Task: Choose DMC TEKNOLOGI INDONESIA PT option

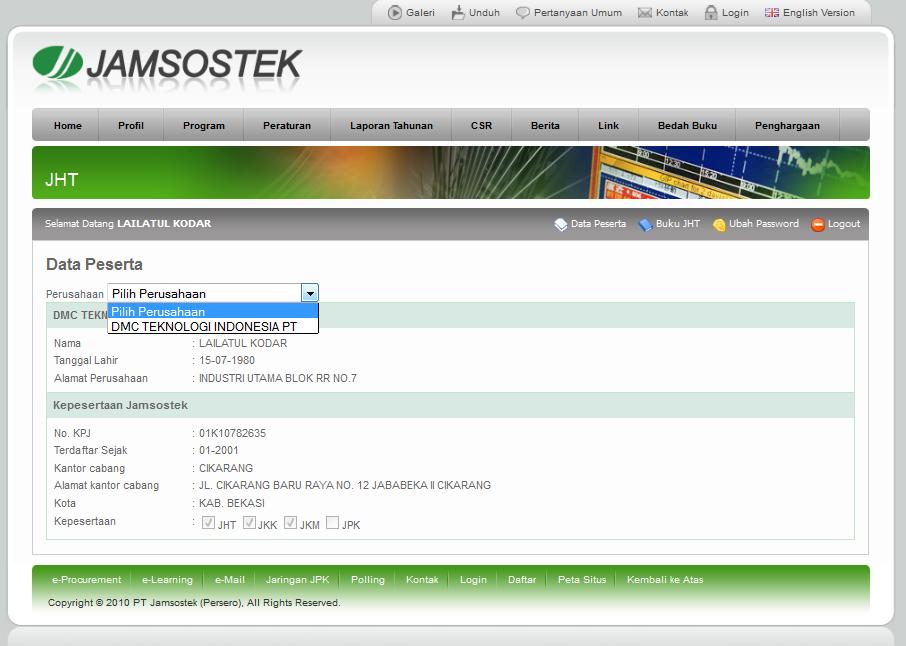Action: (x=213, y=326)
